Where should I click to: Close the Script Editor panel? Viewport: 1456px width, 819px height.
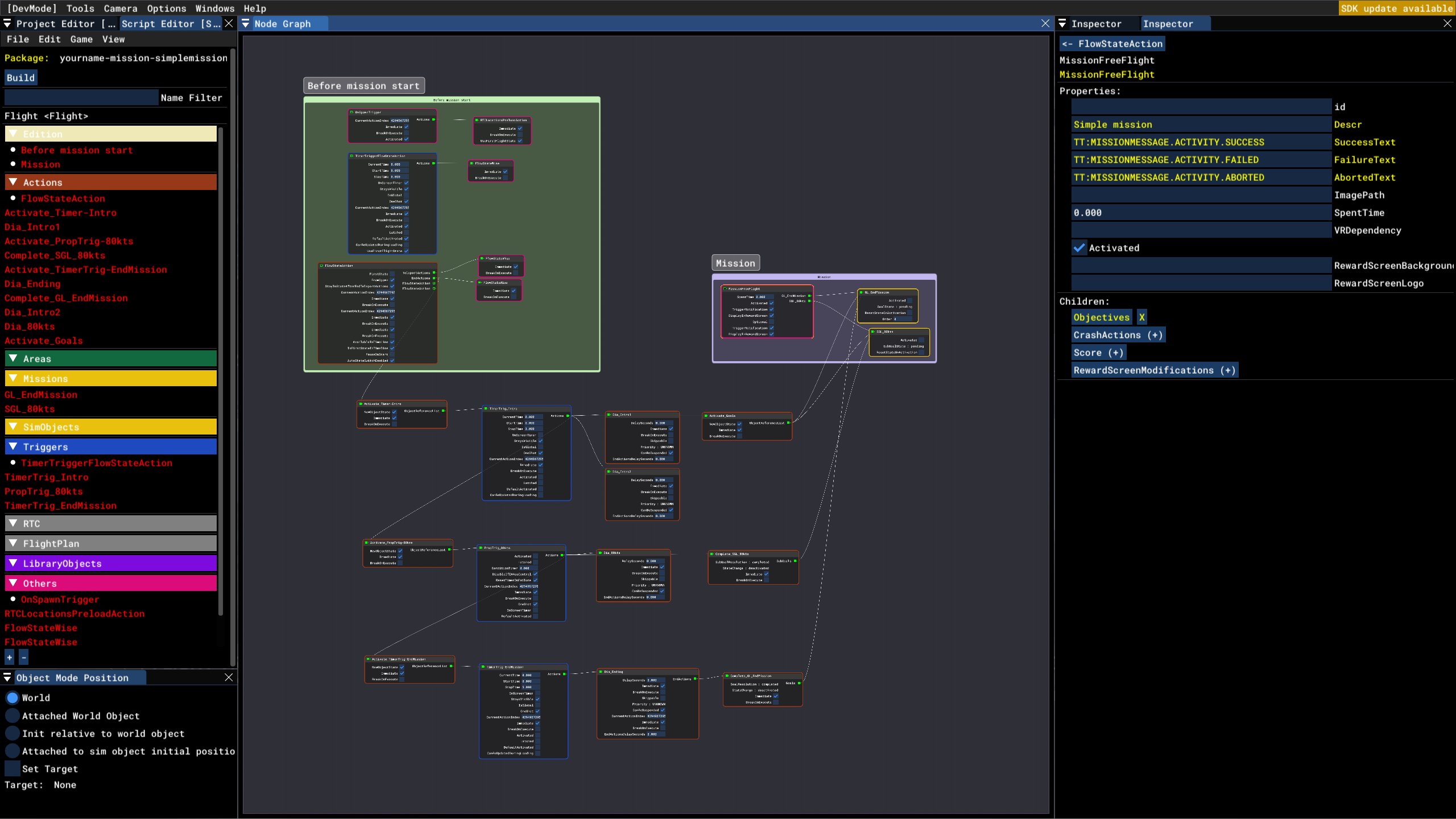coord(229,23)
